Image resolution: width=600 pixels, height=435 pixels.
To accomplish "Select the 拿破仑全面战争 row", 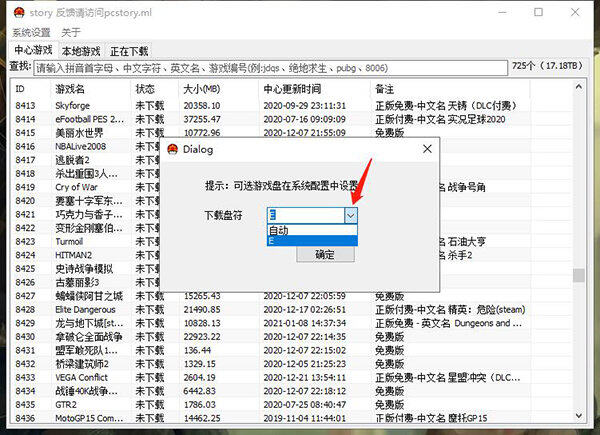I will click(x=291, y=337).
